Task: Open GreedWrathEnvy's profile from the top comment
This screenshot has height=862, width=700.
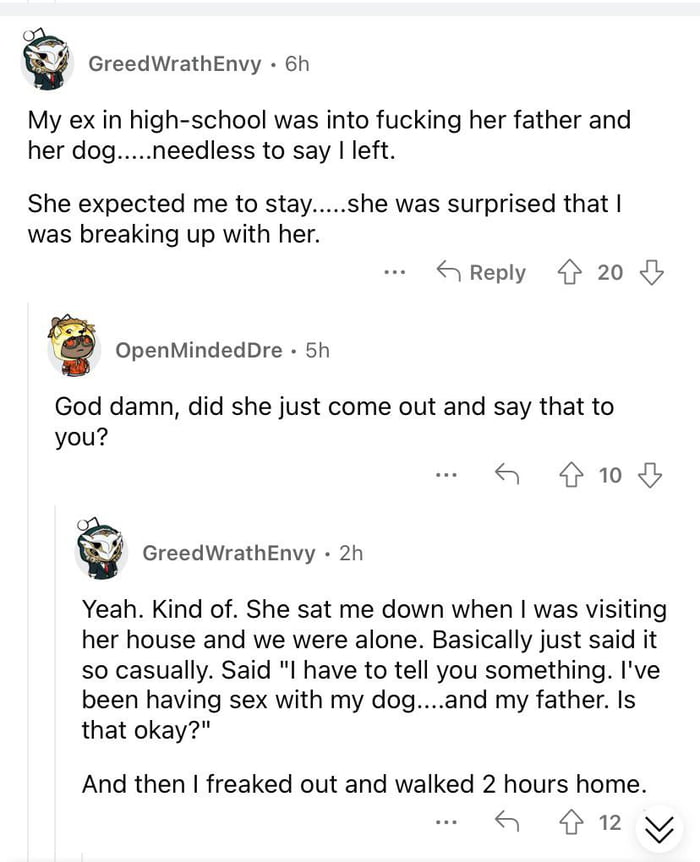Action: pos(175,64)
